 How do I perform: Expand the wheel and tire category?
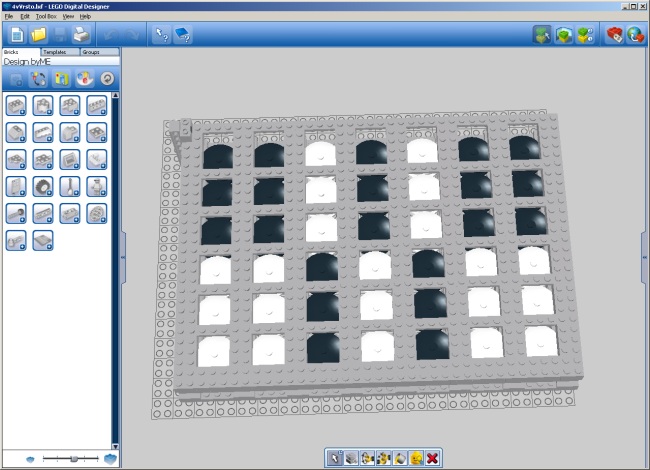point(43,187)
